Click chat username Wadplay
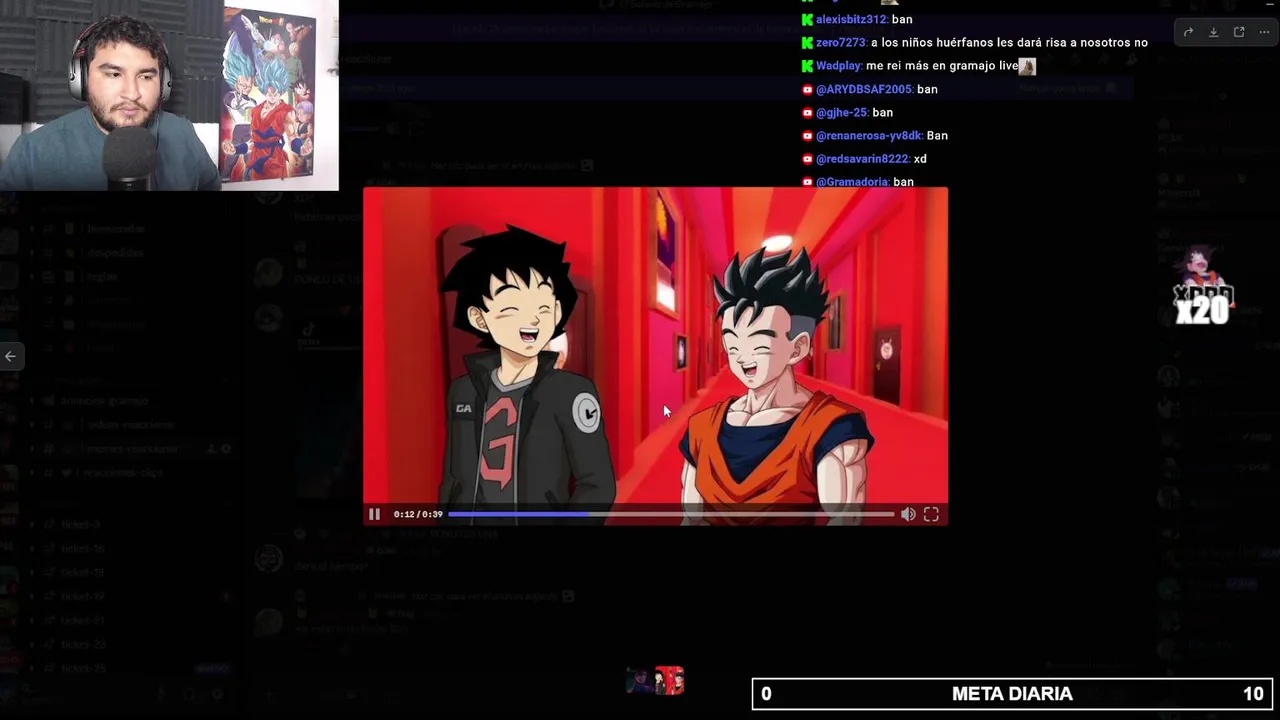1280x720 pixels. (838, 65)
